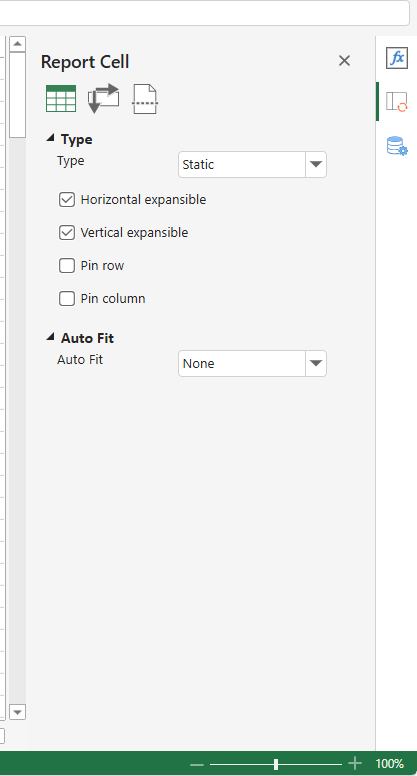Collapse the Type section
The width and height of the screenshot is (417, 776).
click(x=50, y=139)
